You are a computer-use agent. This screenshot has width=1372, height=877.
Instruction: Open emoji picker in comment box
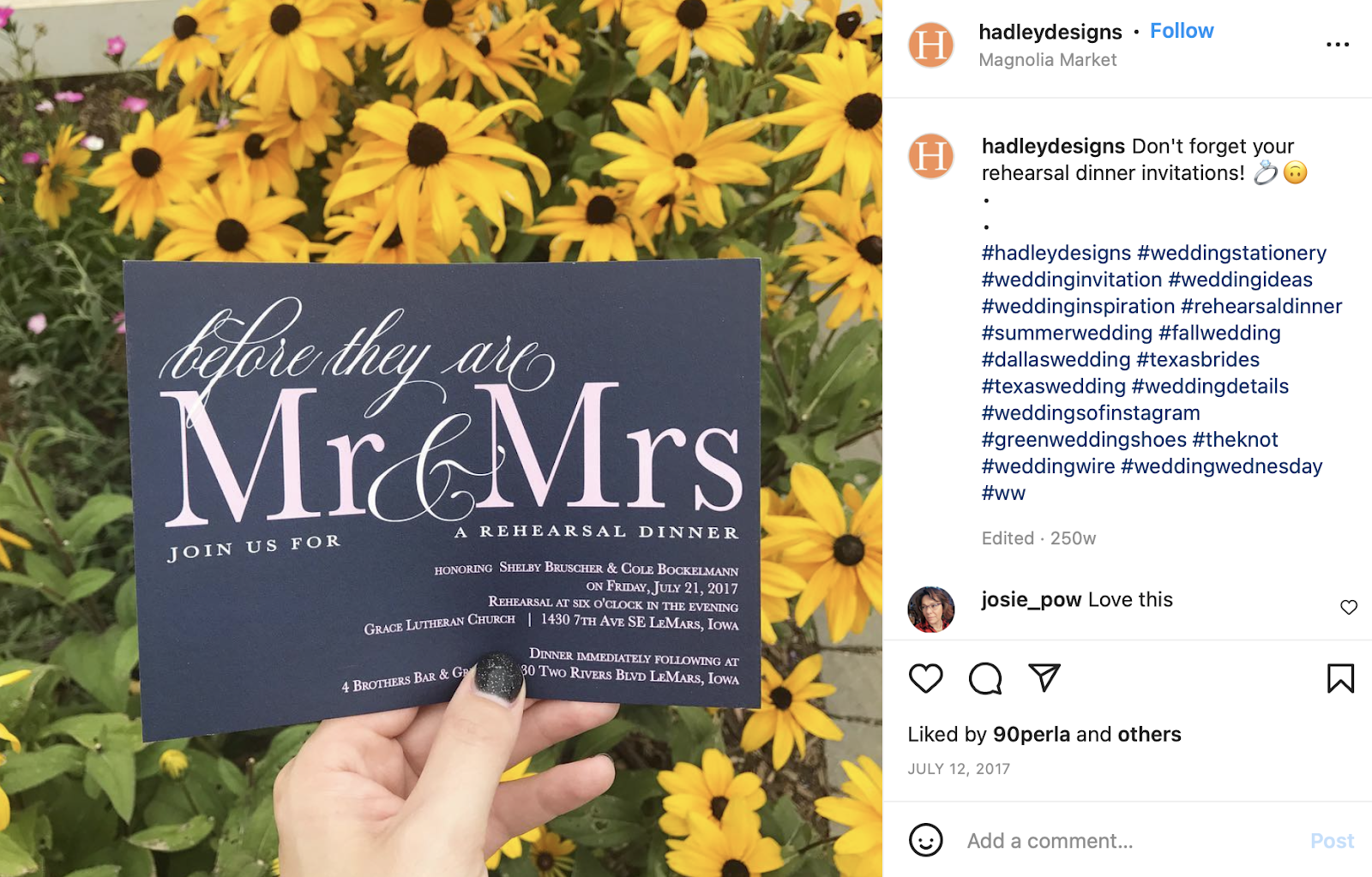[926, 840]
